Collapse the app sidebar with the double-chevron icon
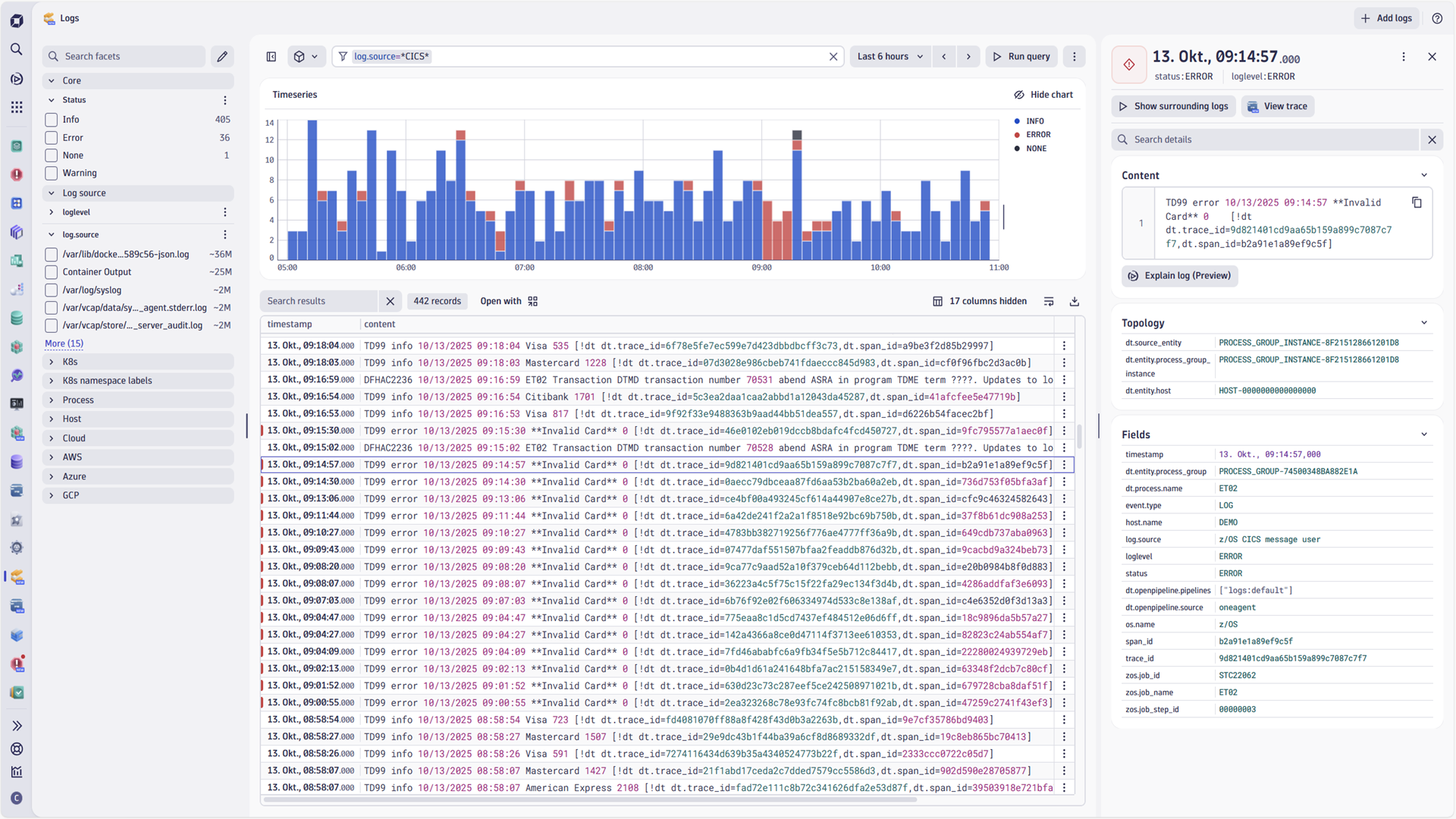The width and height of the screenshot is (1456, 819). [17, 726]
